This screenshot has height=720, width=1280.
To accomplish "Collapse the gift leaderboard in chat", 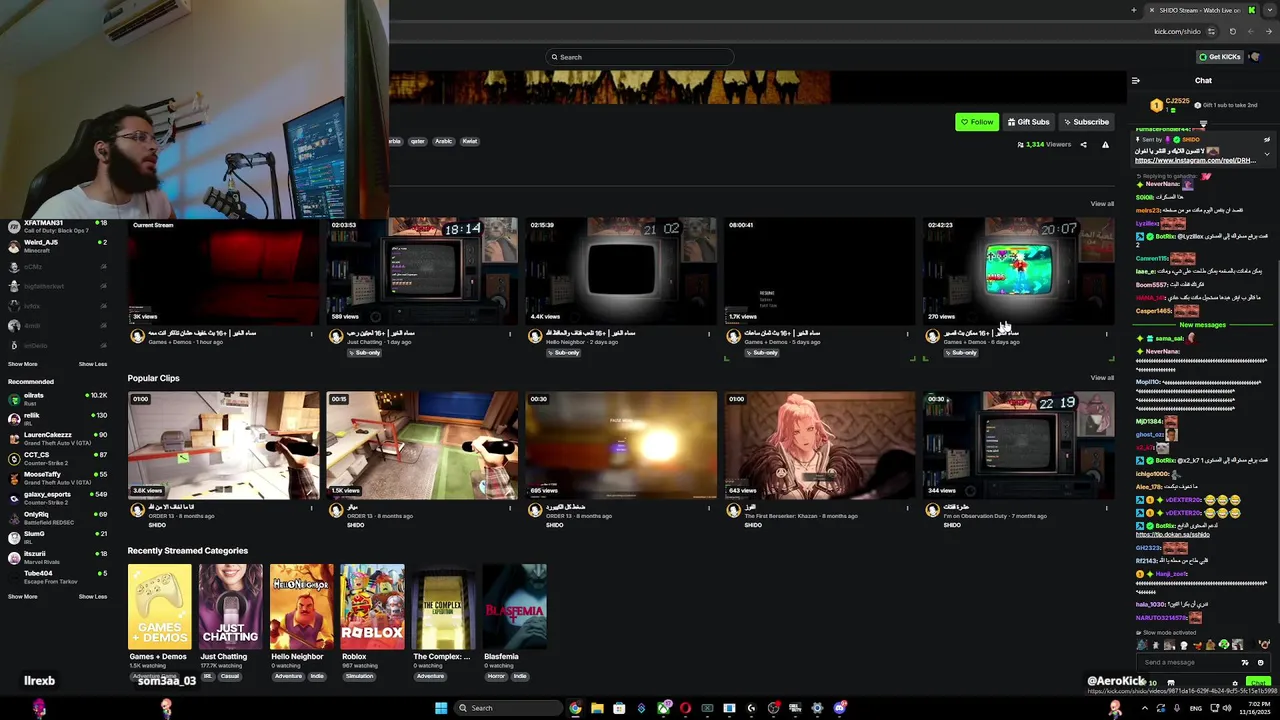I will point(1203,125).
